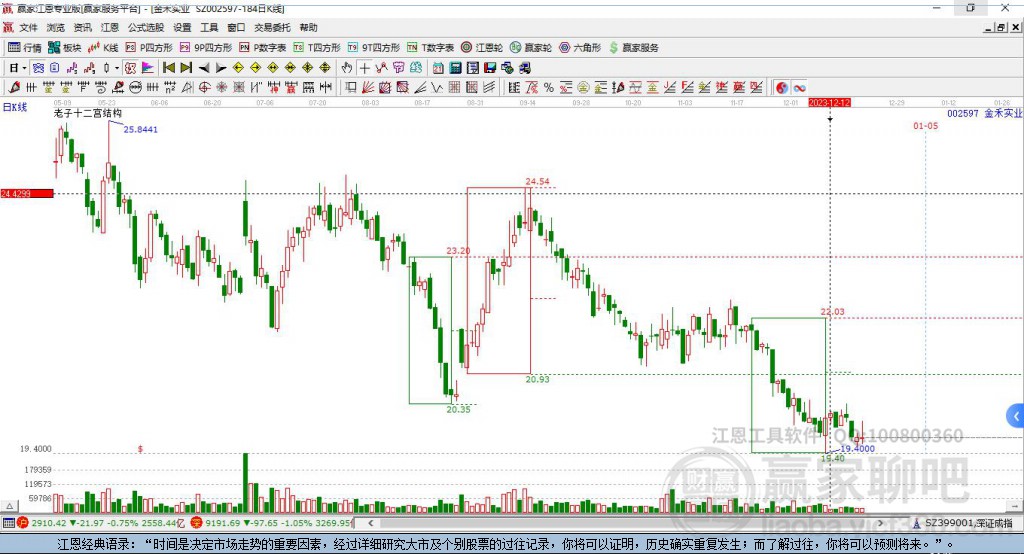Click the calendar icon showing 21
The height and width of the screenshot is (554, 1024).
[438, 67]
